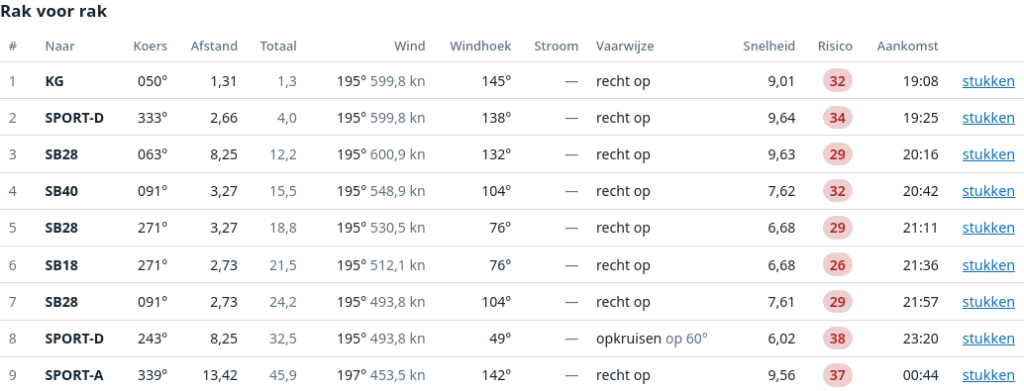Open stukken link arriving at 21:11

coord(988,228)
